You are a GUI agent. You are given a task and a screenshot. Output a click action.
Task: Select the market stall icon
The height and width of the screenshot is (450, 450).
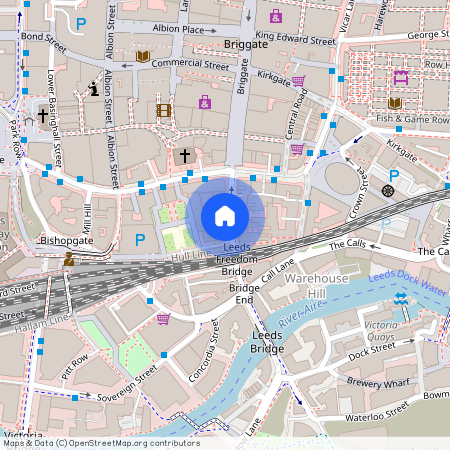[x=401, y=78]
